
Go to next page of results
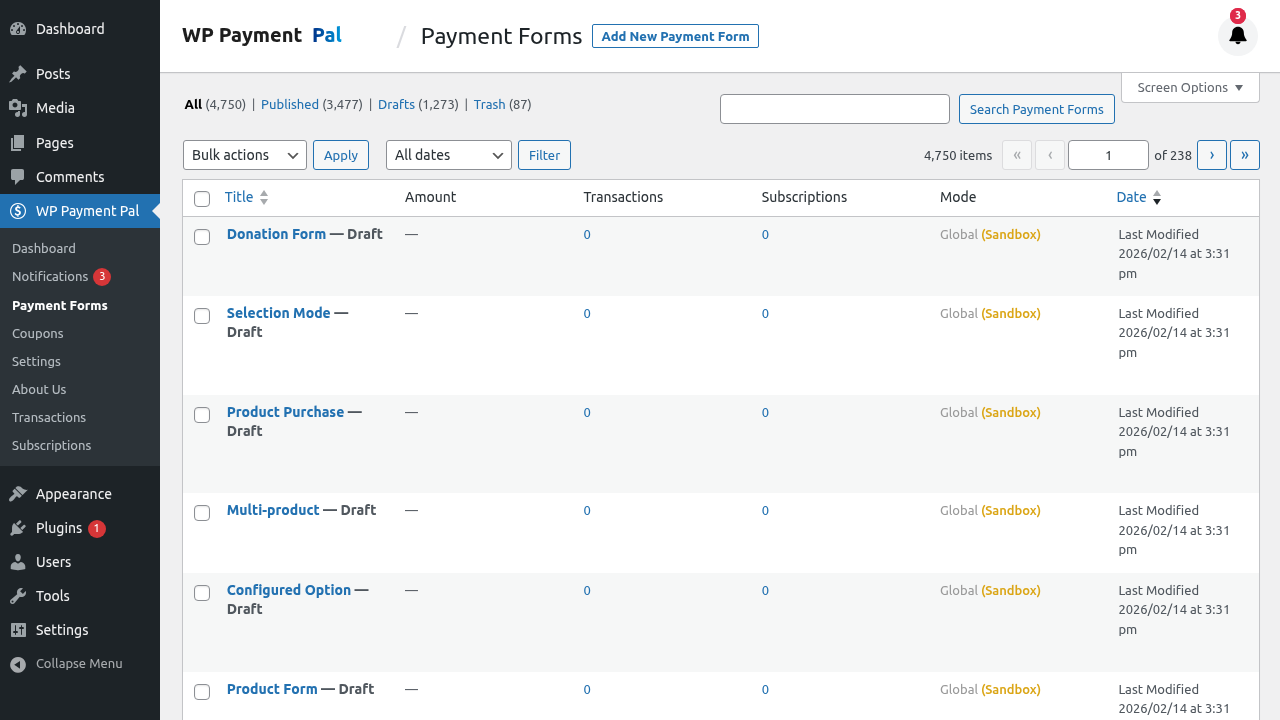coord(1211,155)
